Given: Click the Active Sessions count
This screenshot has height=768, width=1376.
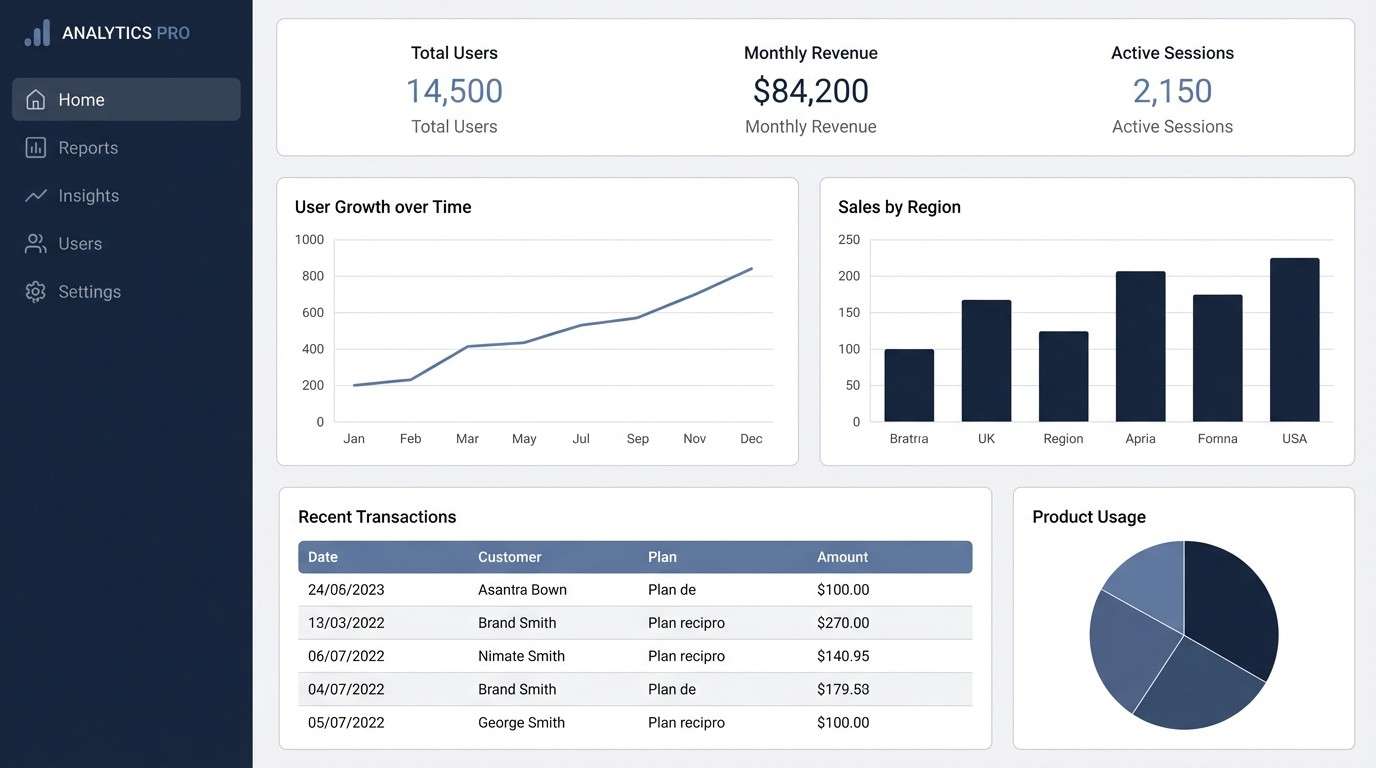Looking at the screenshot, I should pos(1171,90).
